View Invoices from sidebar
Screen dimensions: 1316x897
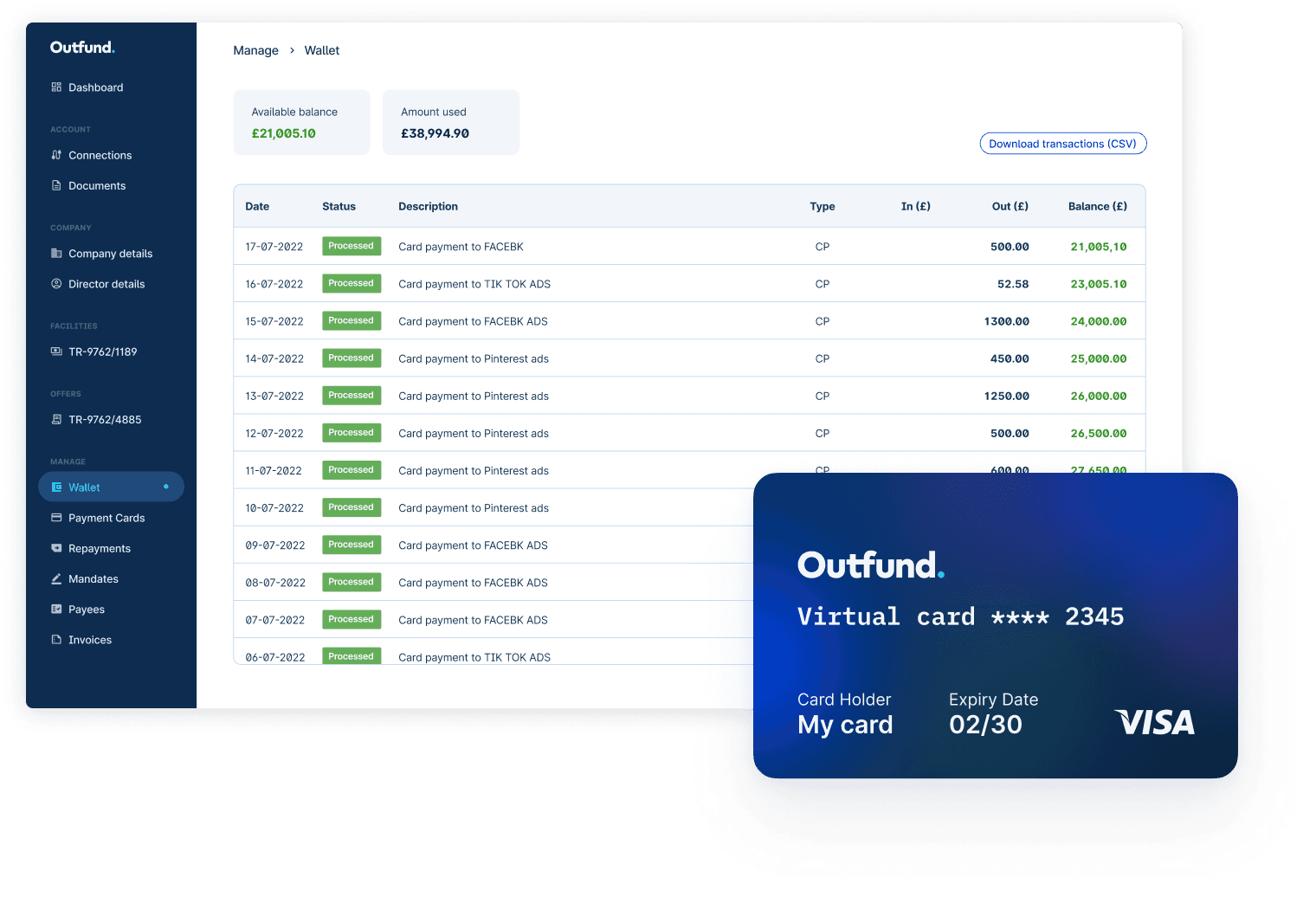click(90, 640)
